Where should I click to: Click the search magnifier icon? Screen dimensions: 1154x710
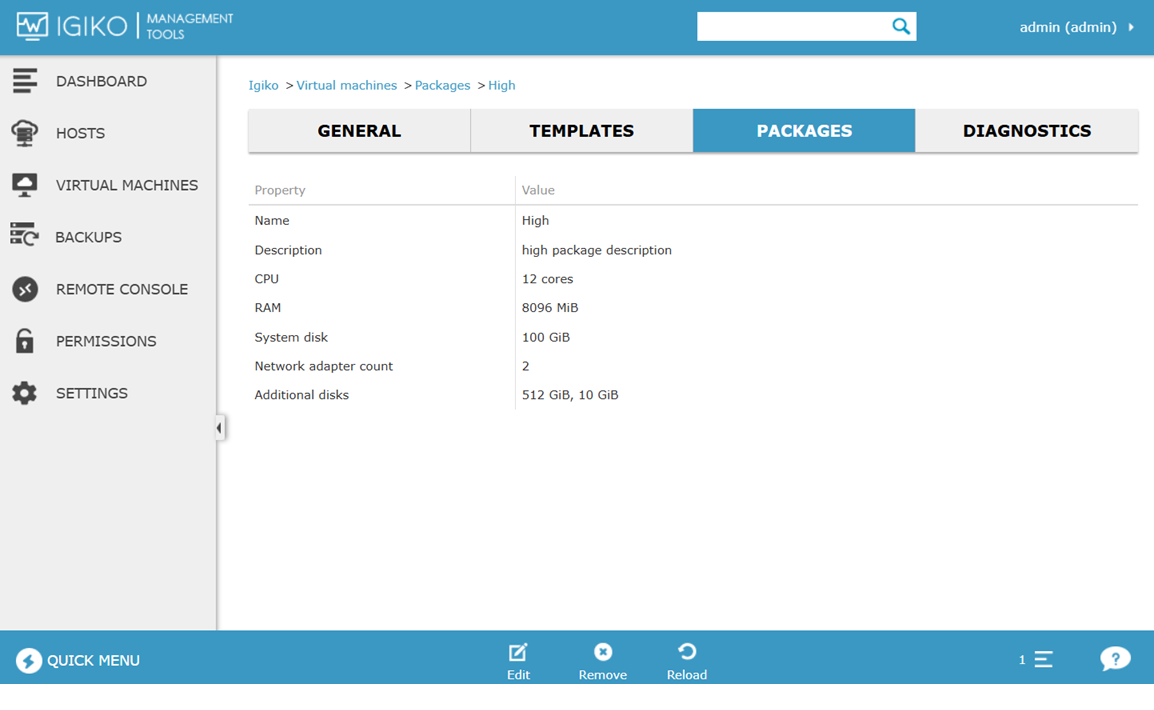pos(901,27)
